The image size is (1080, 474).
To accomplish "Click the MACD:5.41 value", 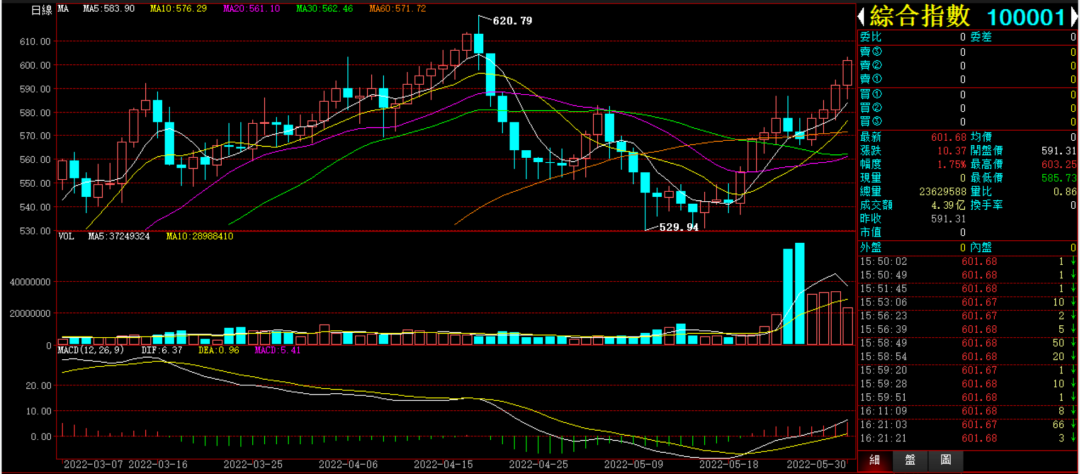I will click(277, 350).
